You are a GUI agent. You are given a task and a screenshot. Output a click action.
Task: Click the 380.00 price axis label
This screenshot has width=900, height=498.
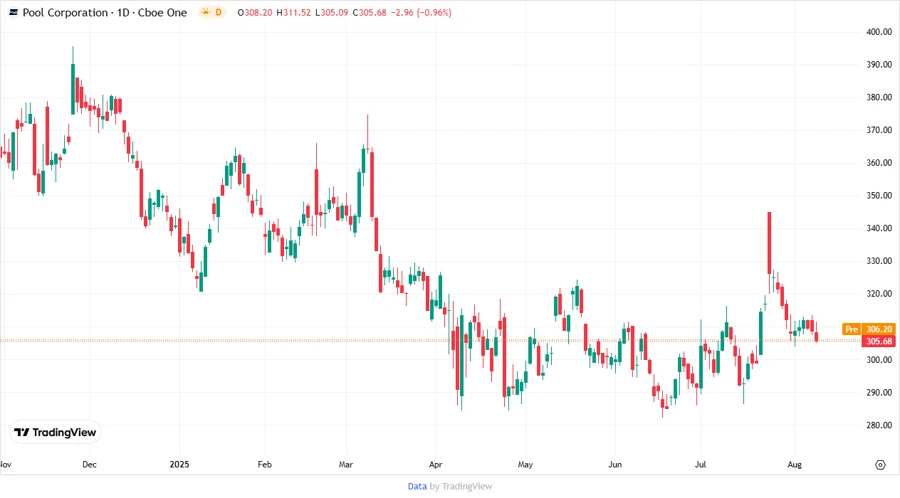879,98
